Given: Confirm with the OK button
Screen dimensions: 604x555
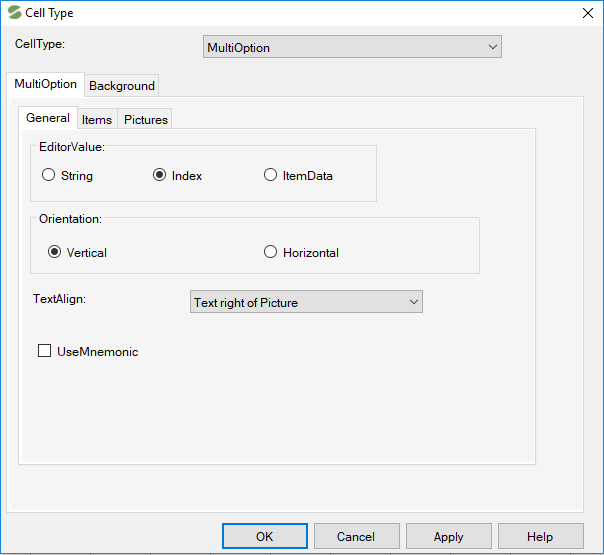Looking at the screenshot, I should click(265, 536).
